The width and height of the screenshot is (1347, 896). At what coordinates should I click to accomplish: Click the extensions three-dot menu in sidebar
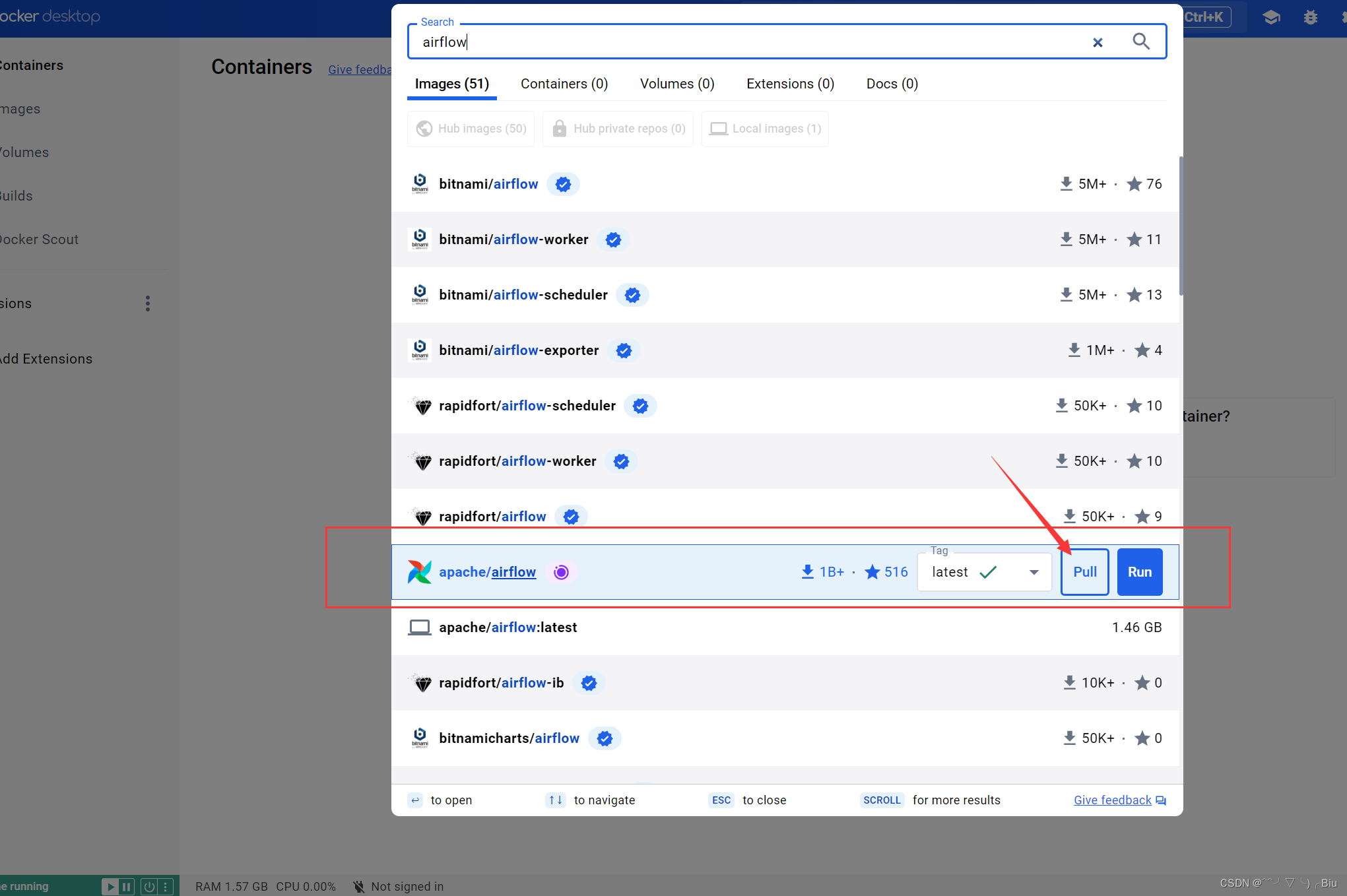(x=148, y=304)
